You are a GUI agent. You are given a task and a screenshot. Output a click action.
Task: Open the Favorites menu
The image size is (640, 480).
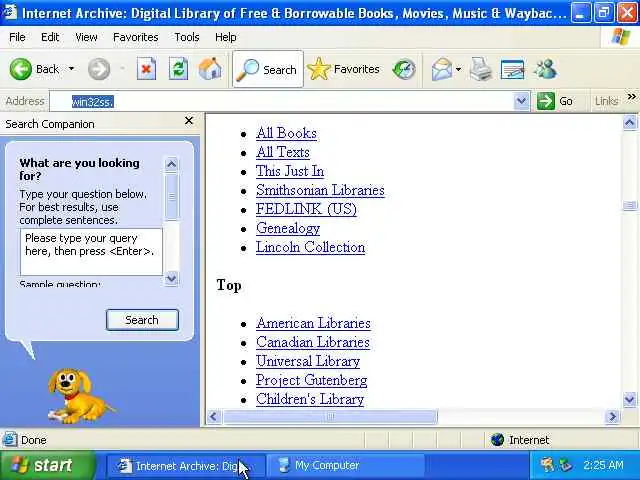pyautogui.click(x=136, y=37)
